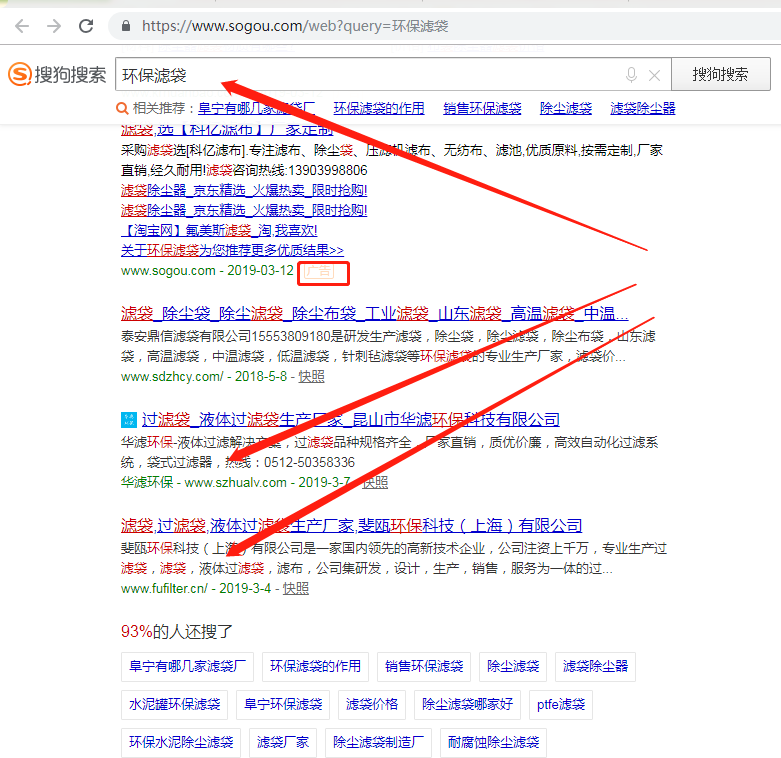This screenshot has width=781, height=758.
Task: Click www.sogou.com - 2019-03-12 source text
Action: click(x=207, y=270)
